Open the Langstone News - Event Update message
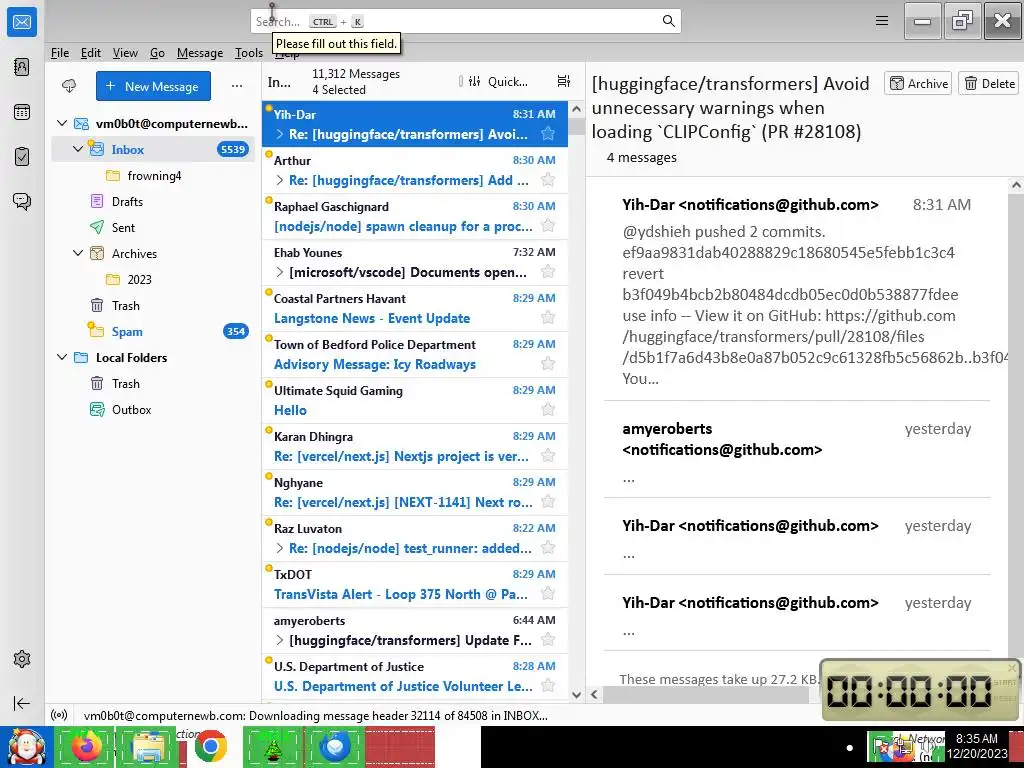Image resolution: width=1024 pixels, height=768 pixels. pos(415,308)
